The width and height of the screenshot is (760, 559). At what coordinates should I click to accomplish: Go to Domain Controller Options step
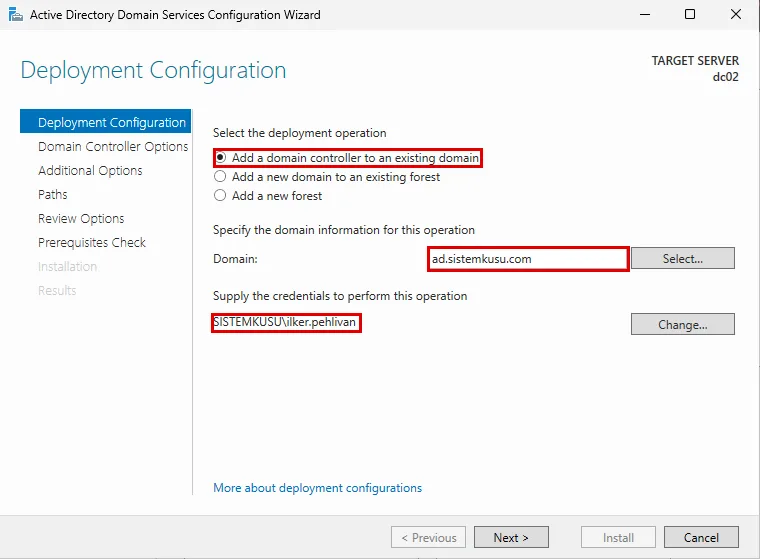113,146
